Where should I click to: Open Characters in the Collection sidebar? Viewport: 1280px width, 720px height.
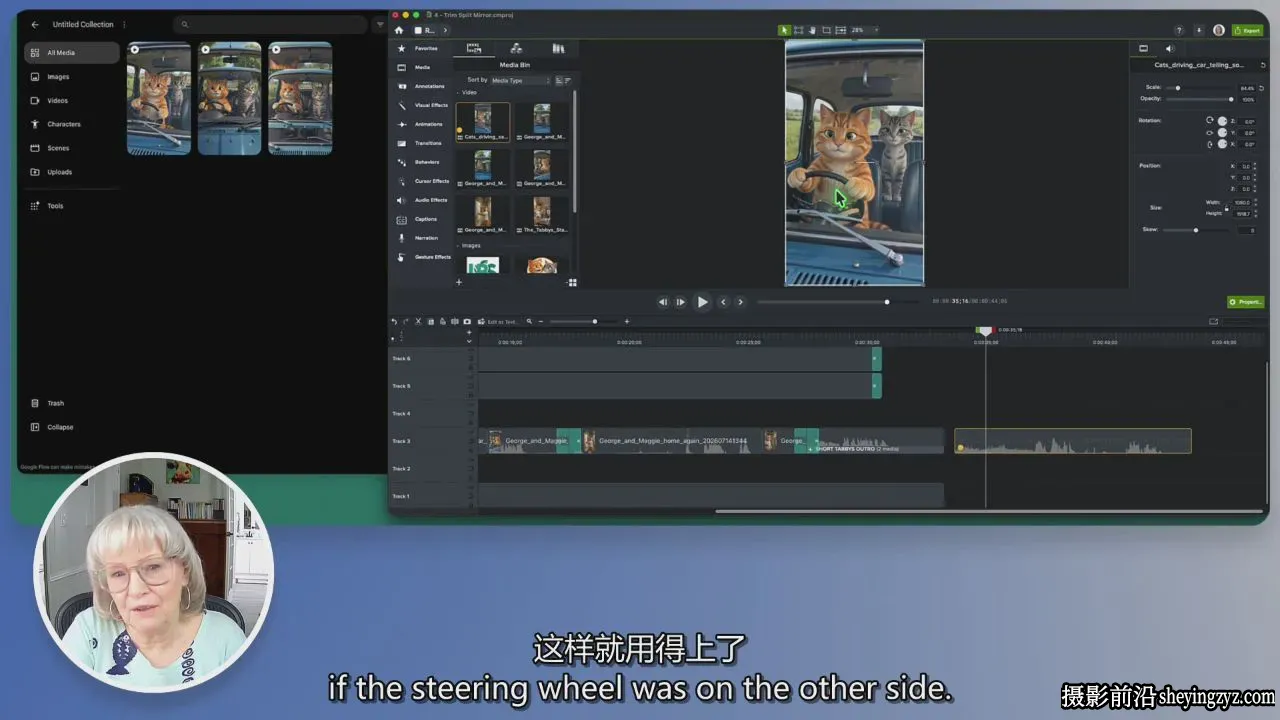(64, 124)
